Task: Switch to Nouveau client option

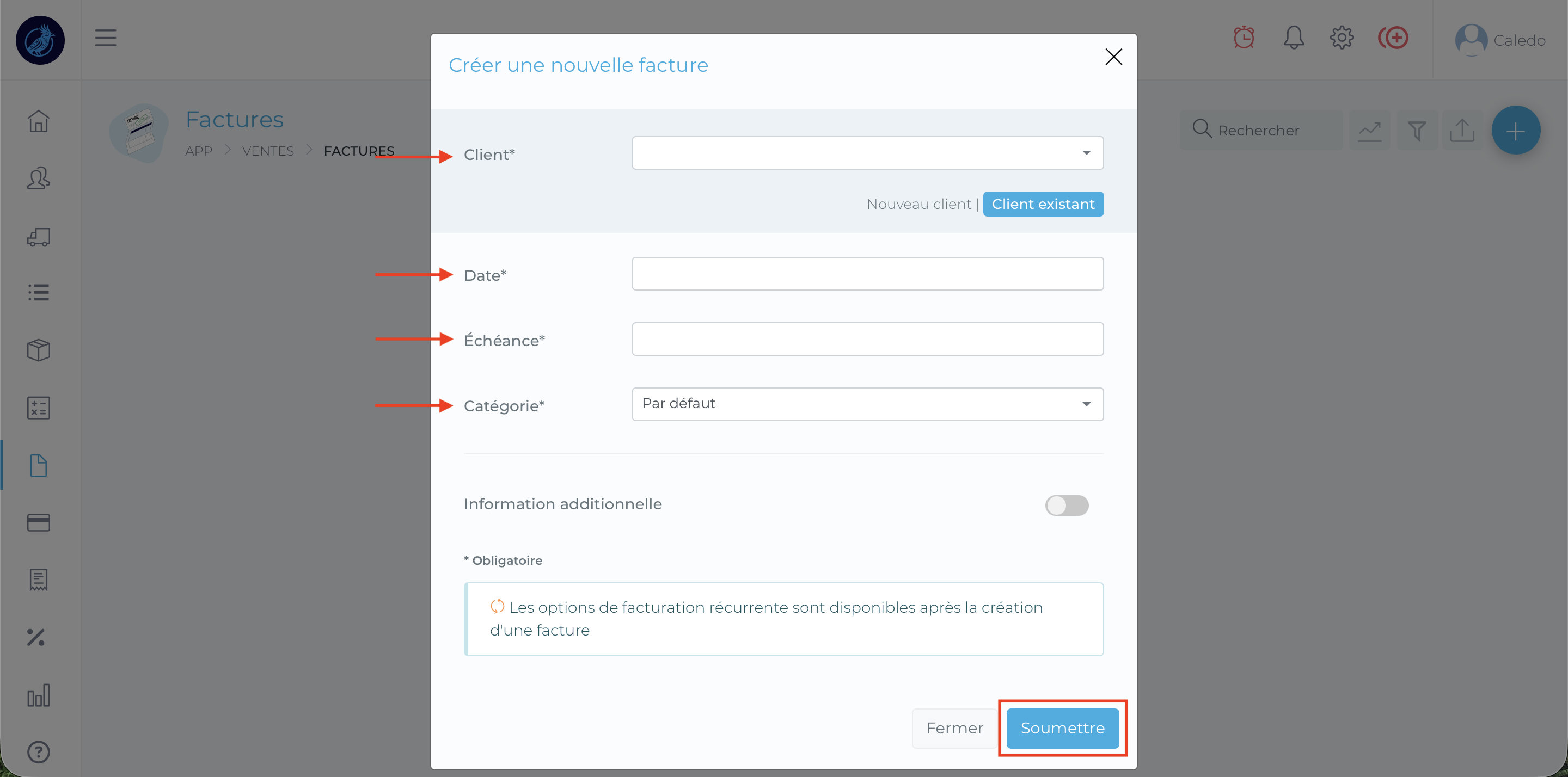Action: (x=918, y=204)
